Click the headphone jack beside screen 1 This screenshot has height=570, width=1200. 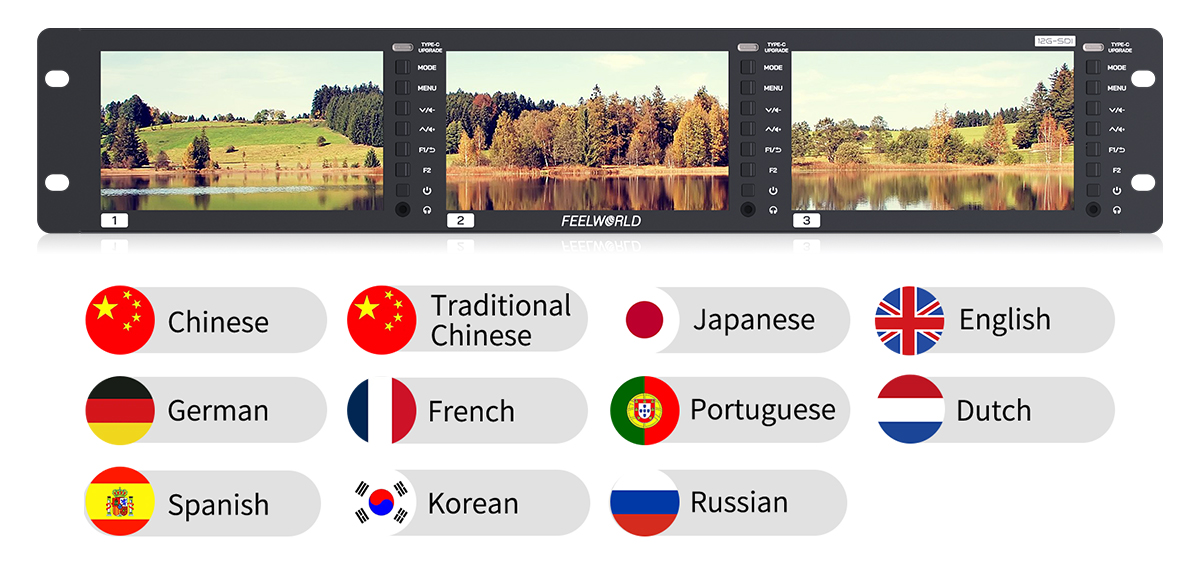[402, 210]
